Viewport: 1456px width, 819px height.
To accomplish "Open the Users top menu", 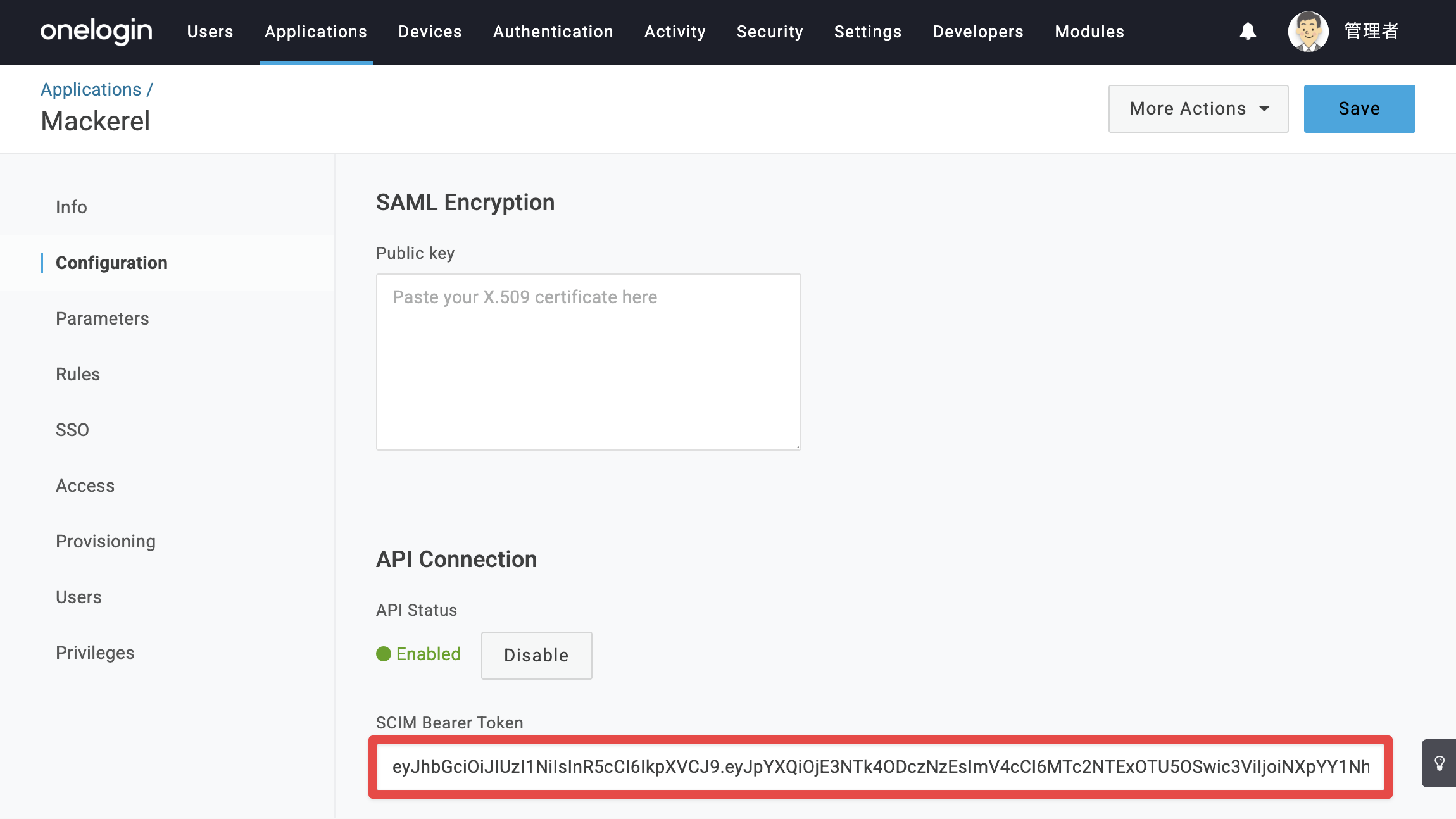I will pyautogui.click(x=210, y=32).
